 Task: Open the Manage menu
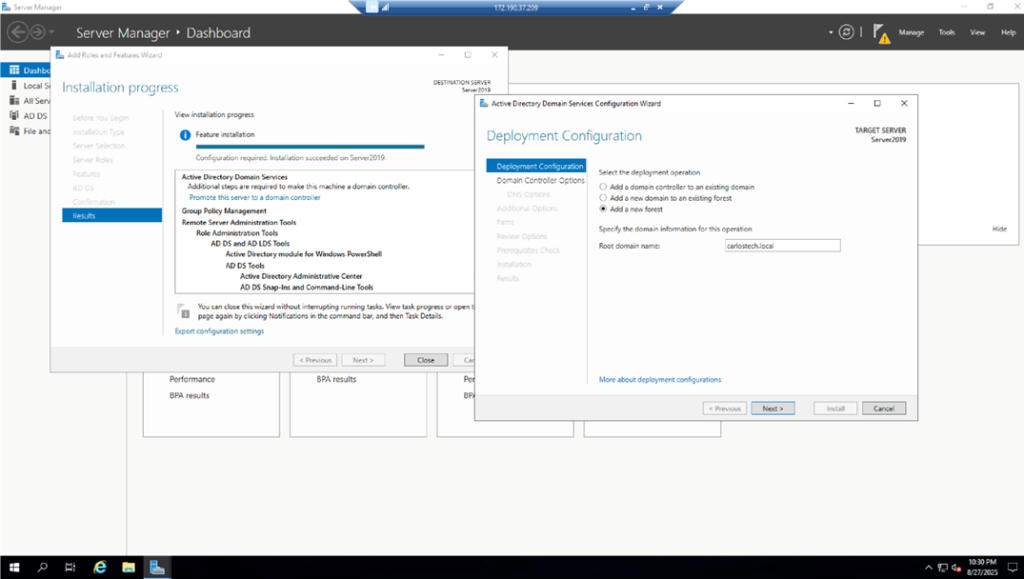[x=911, y=33]
